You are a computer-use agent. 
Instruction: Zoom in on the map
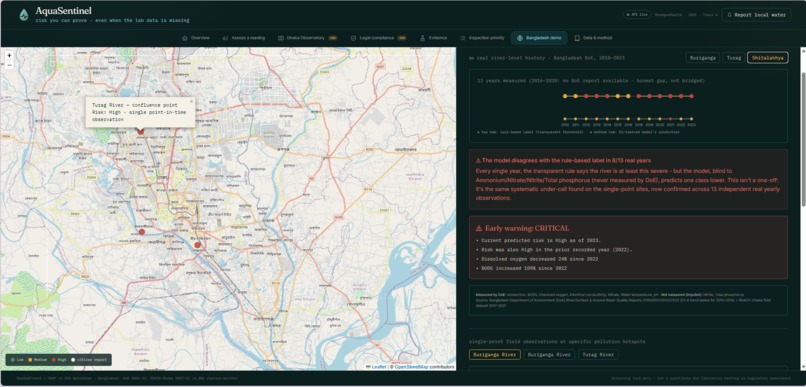point(9,56)
